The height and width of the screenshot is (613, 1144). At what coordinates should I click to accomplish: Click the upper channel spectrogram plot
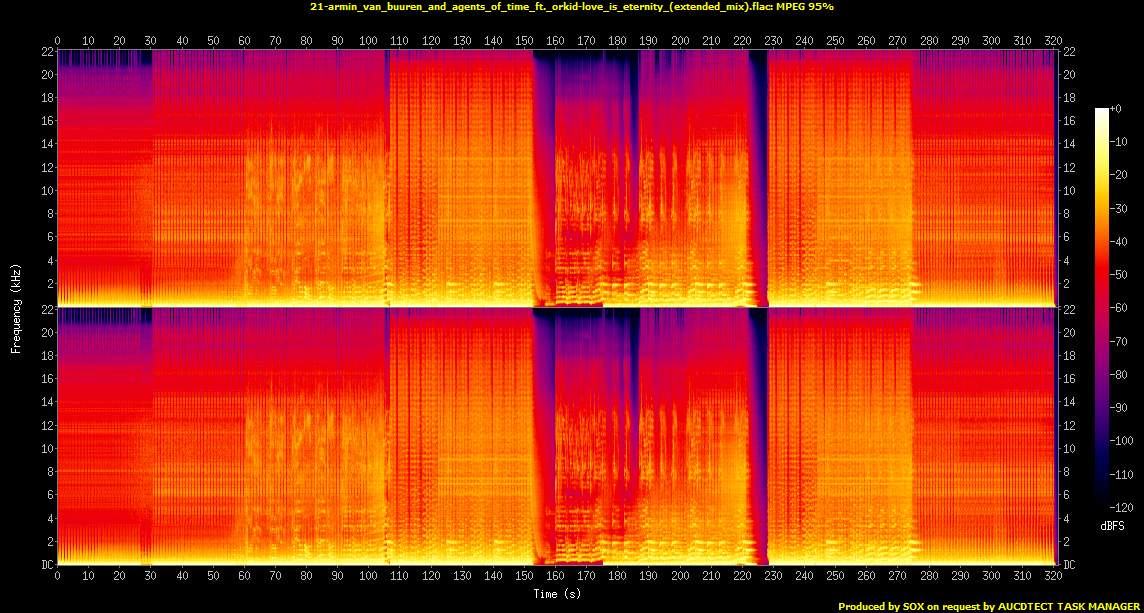click(x=557, y=177)
